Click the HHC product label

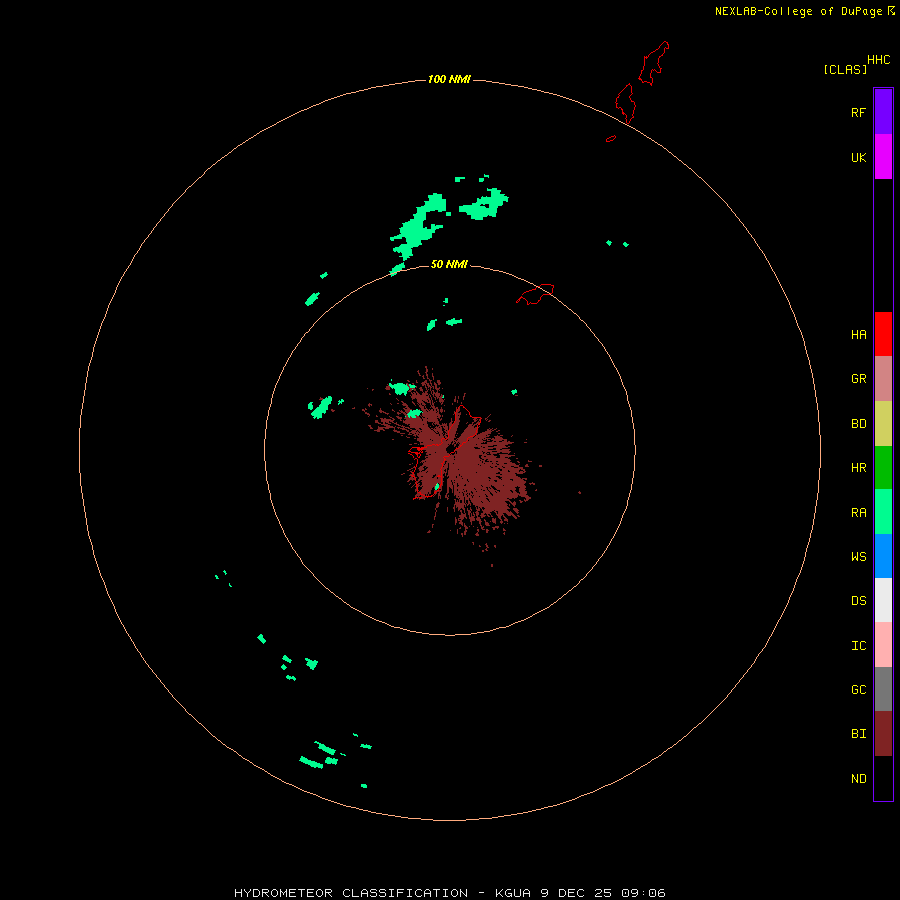pyautogui.click(x=879, y=60)
